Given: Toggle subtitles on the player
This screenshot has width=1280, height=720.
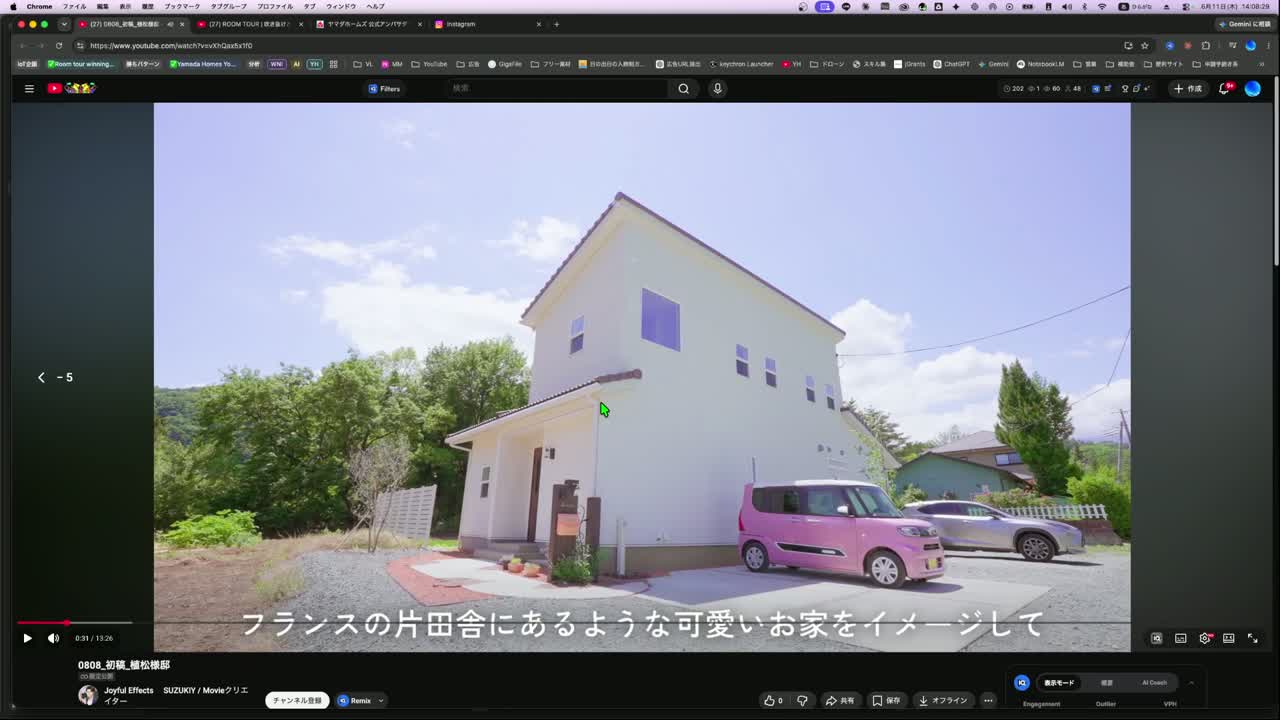Looking at the screenshot, I should click(1181, 638).
